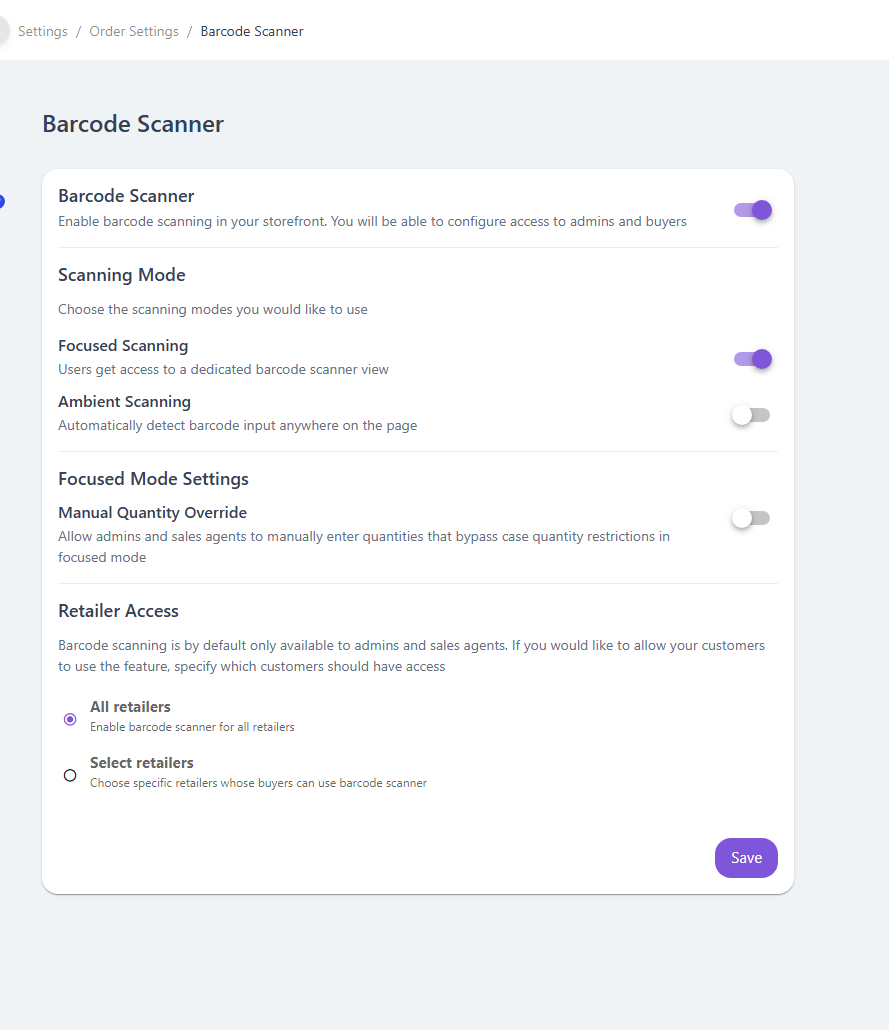Choose the Select retailers radio button
The image size is (889, 1030).
coord(70,775)
